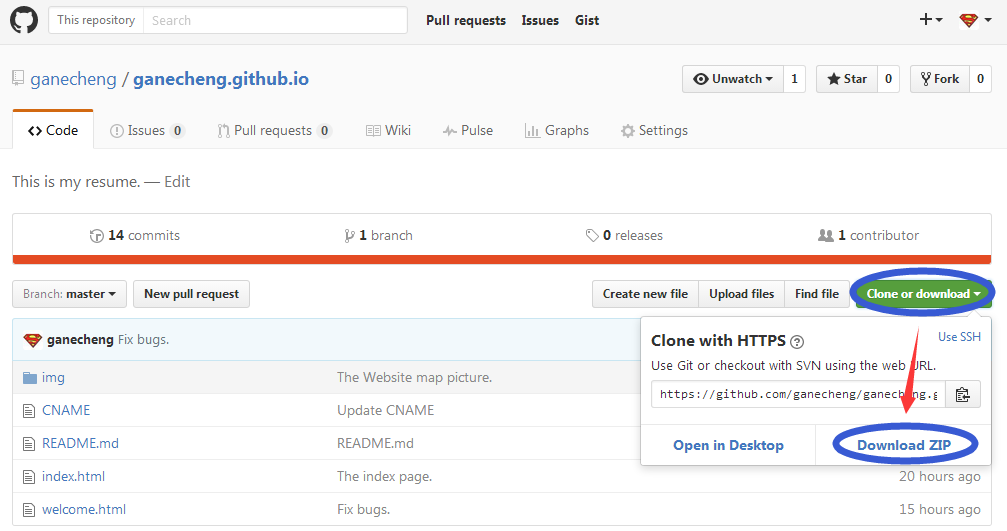Open 'Update CNAME' commit message
Image resolution: width=1007 pixels, height=531 pixels.
pyautogui.click(x=385, y=410)
